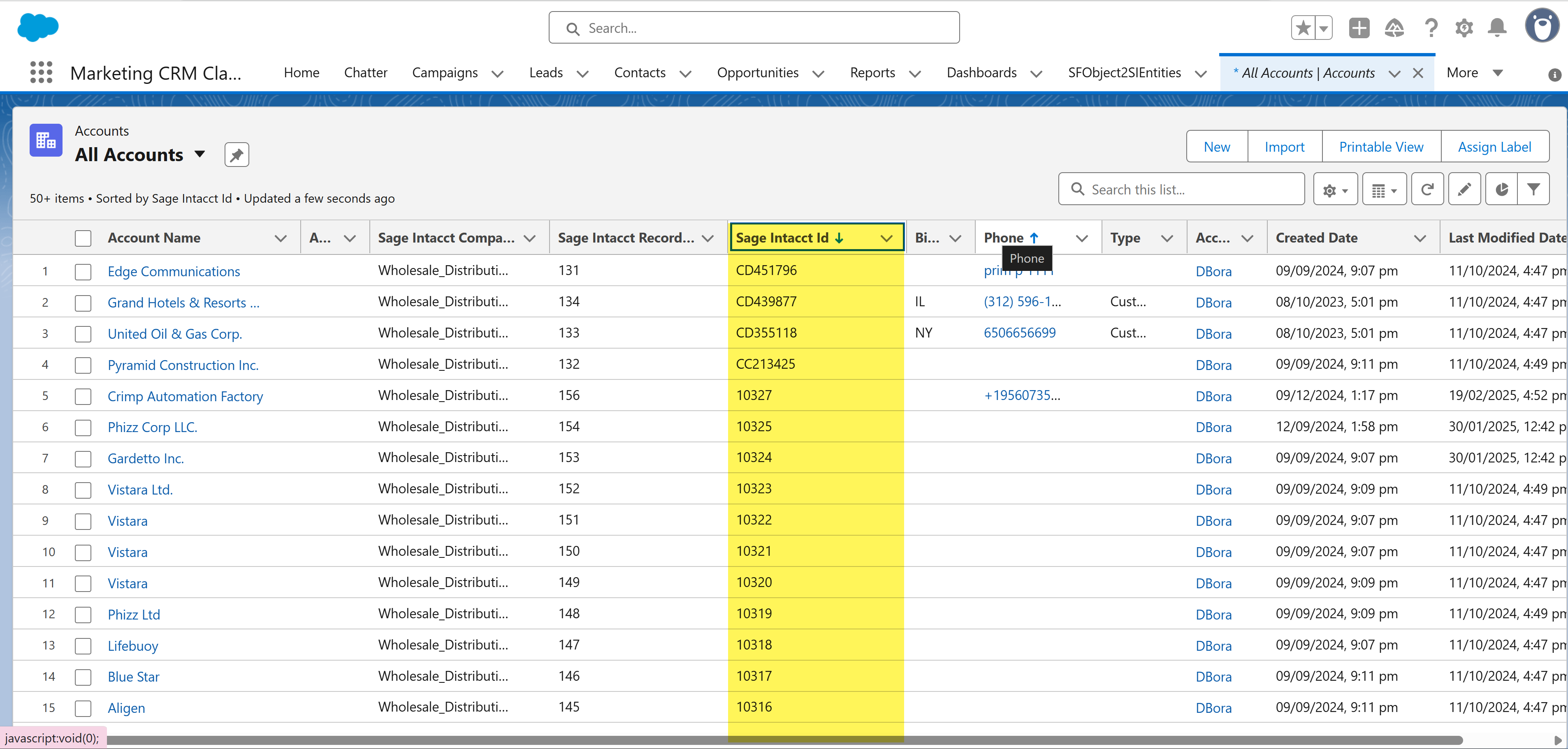
Task: Click the Salesforce cloud logo
Action: (x=38, y=28)
